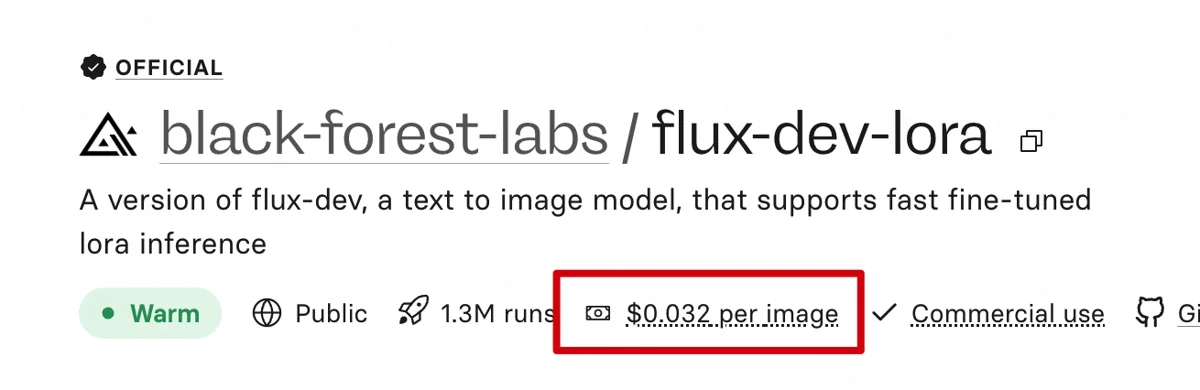The width and height of the screenshot is (1200, 390).
Task: Open the $0.032 per image pricing link
Action: [x=733, y=314]
